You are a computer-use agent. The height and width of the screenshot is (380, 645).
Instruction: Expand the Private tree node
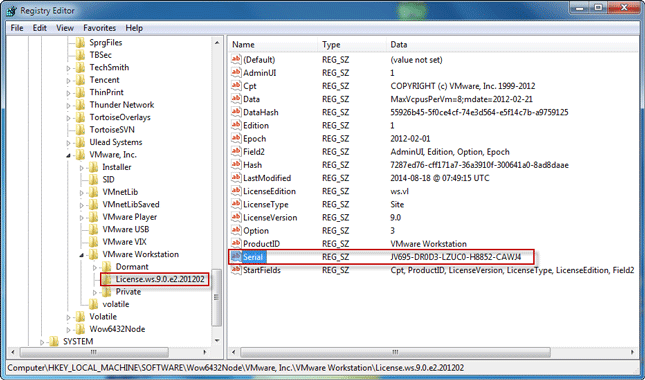[x=95, y=292]
